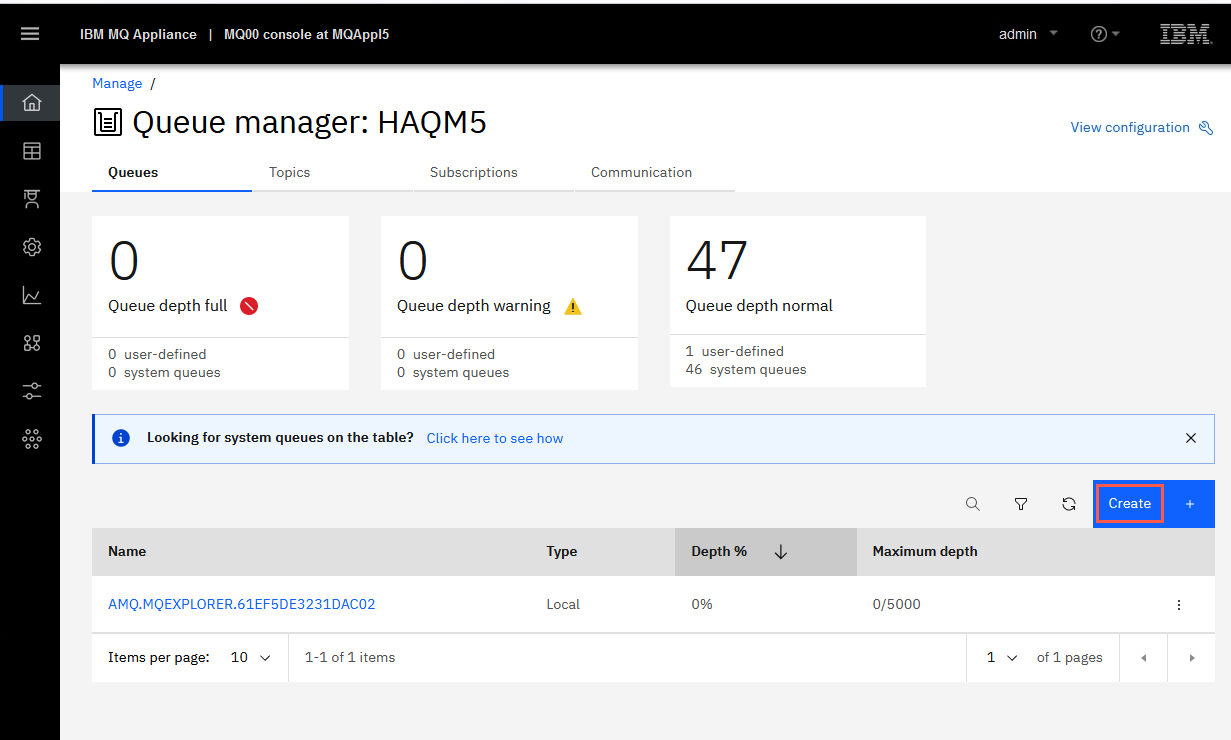Click the '0%' depth cell
This screenshot has width=1231, height=740.
tap(702, 605)
